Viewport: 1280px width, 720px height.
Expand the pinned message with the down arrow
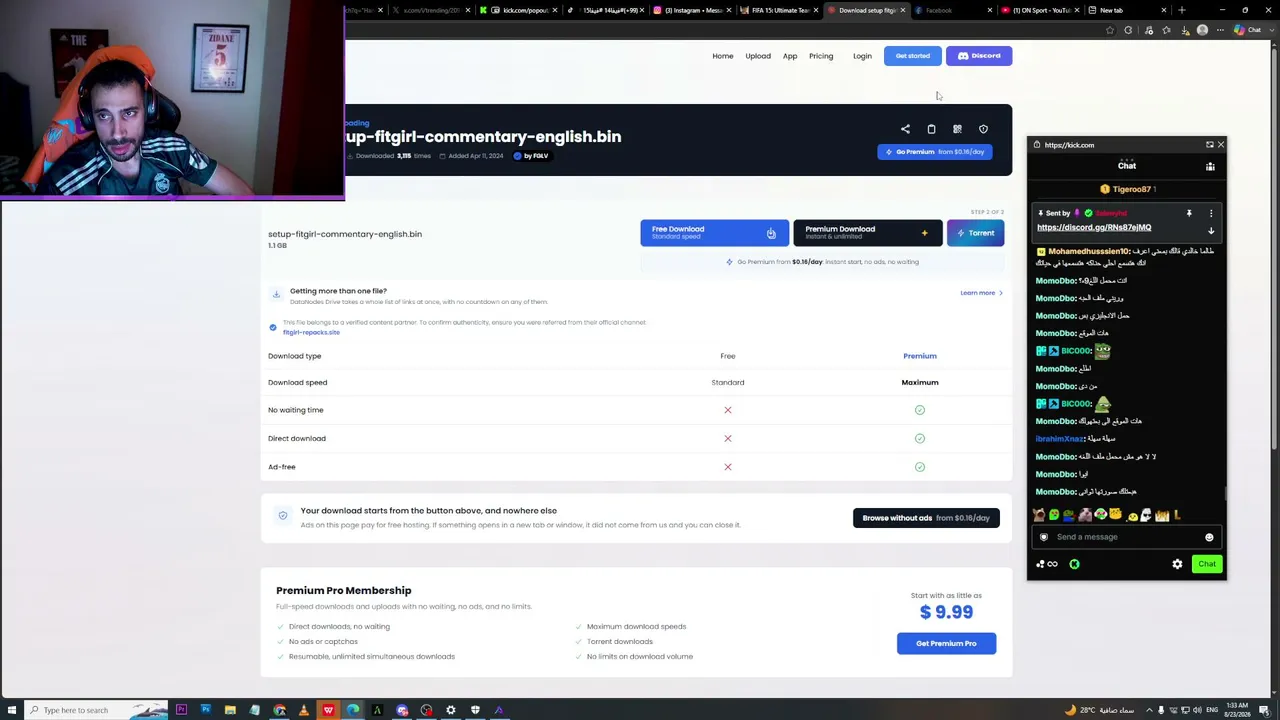tap(1211, 230)
